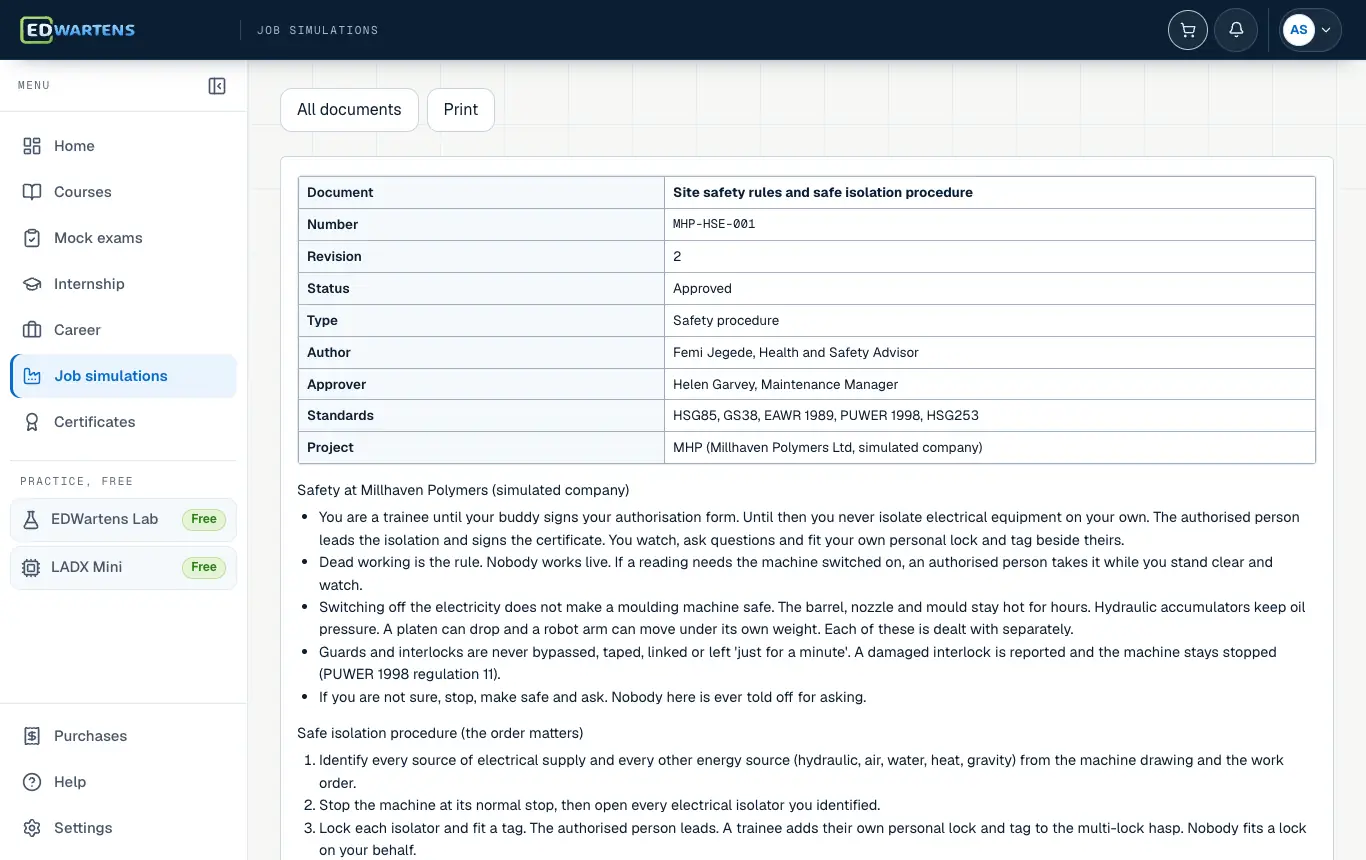Open the shopping cart
Screen dimensions: 1366x860
pyautogui.click(x=1188, y=30)
